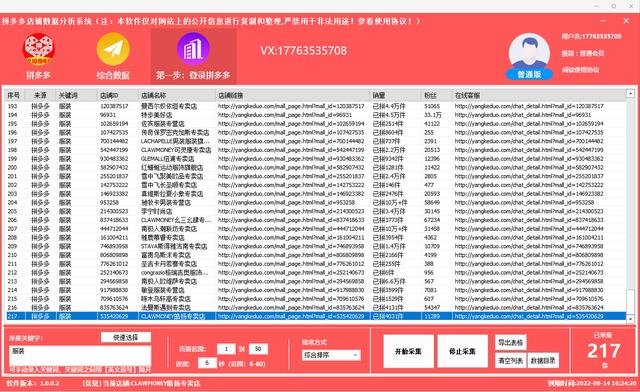The height and width of the screenshot is (392, 640).
Task: Sort by the 粉丝 column header
Action: point(437,95)
